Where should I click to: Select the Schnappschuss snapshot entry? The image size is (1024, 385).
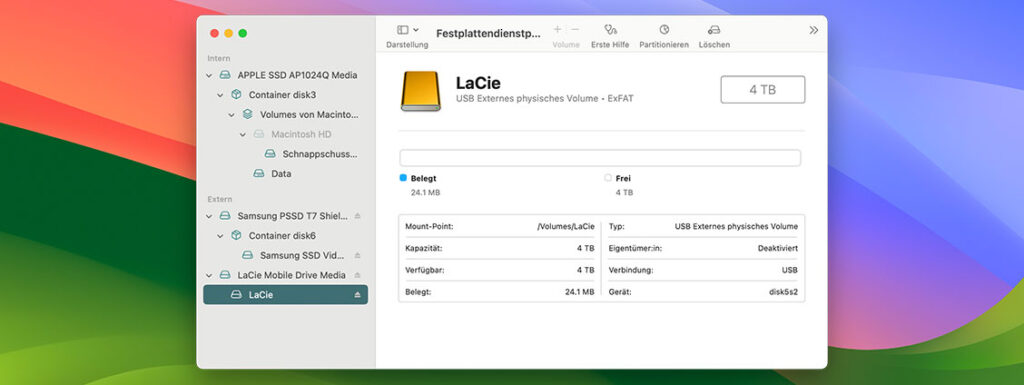coord(320,154)
